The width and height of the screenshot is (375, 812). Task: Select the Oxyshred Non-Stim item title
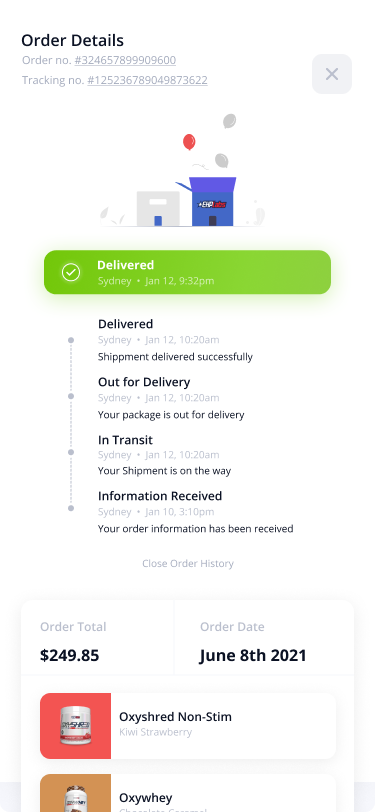click(176, 717)
